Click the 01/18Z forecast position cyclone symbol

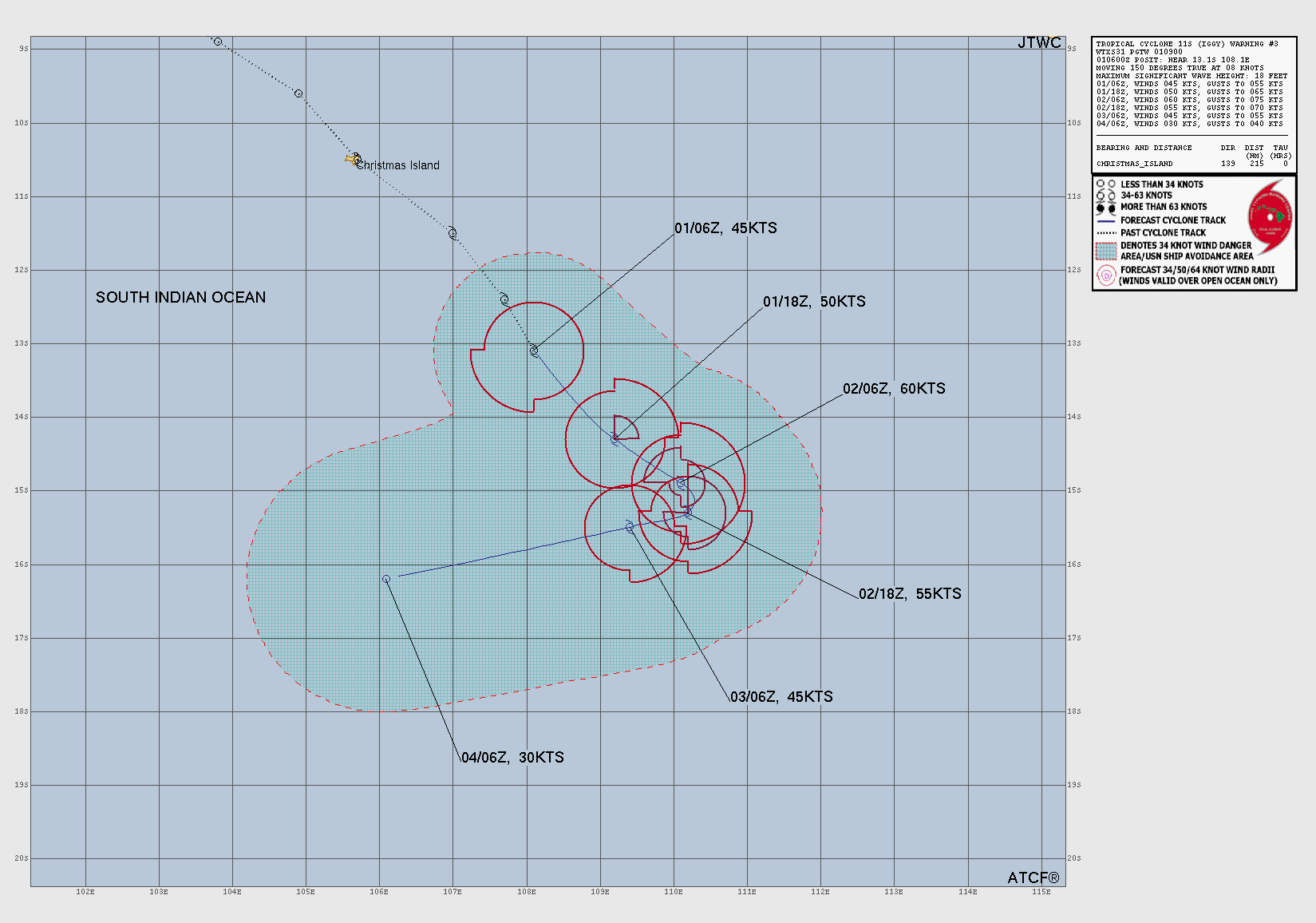point(615,439)
